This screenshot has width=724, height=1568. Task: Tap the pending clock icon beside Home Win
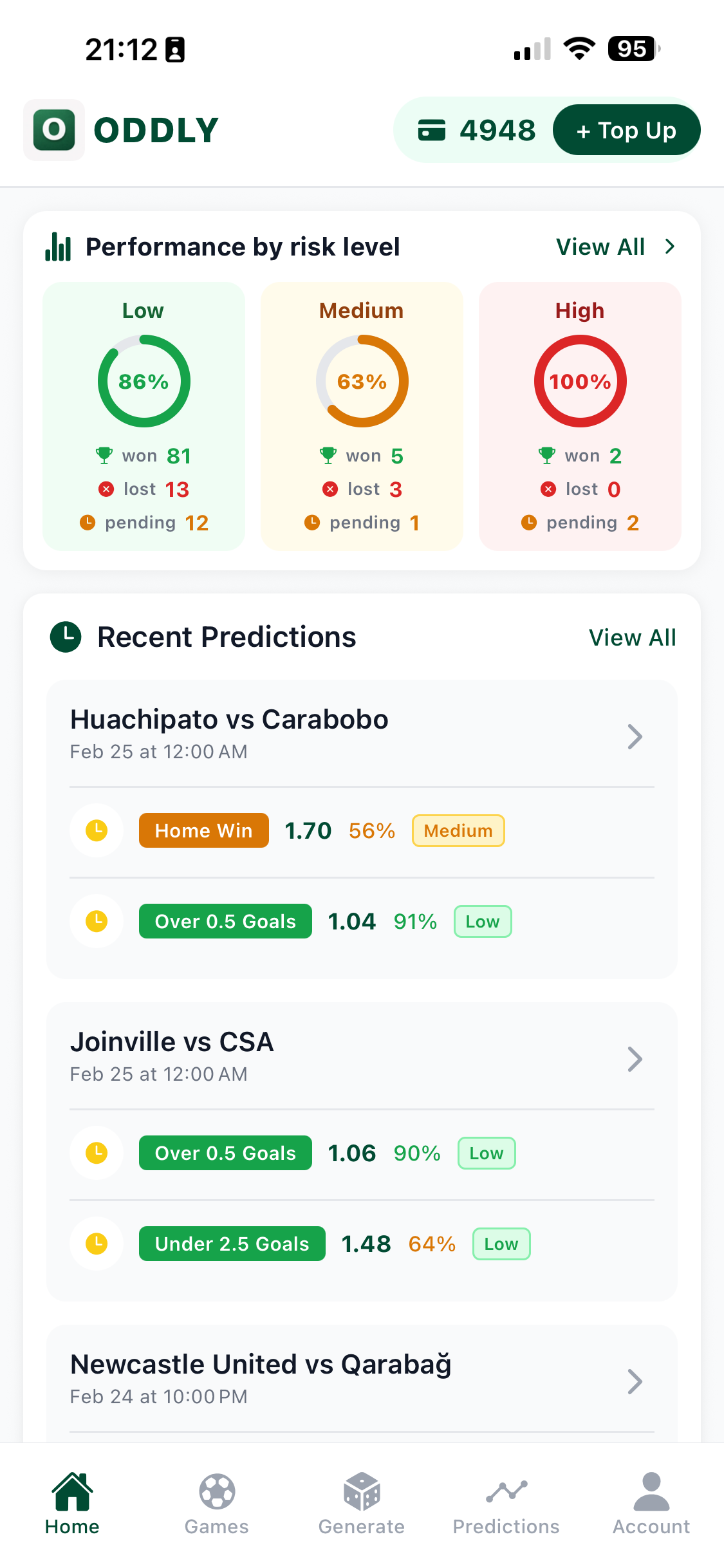(97, 830)
